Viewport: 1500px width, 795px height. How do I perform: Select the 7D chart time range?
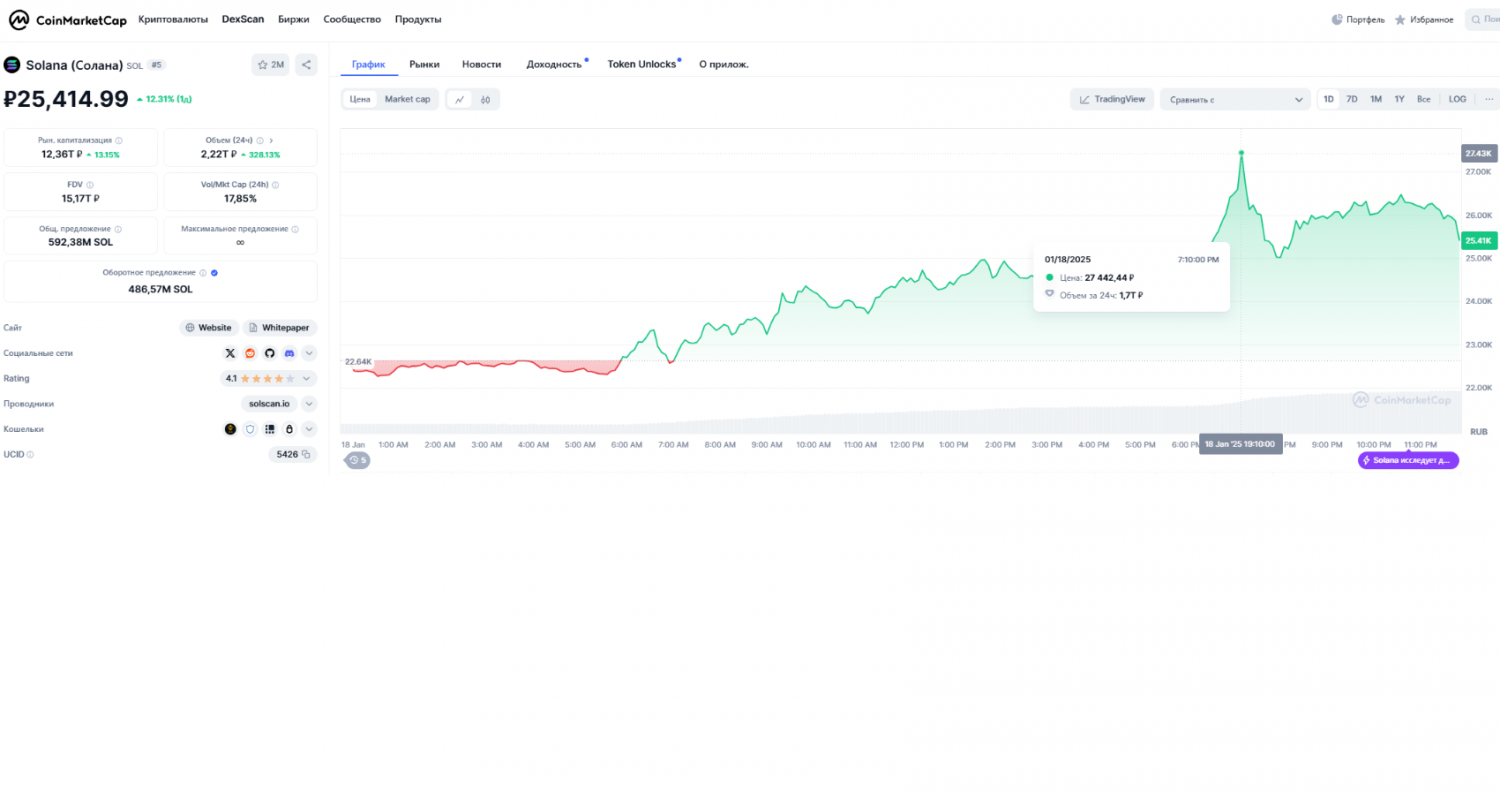point(1351,99)
